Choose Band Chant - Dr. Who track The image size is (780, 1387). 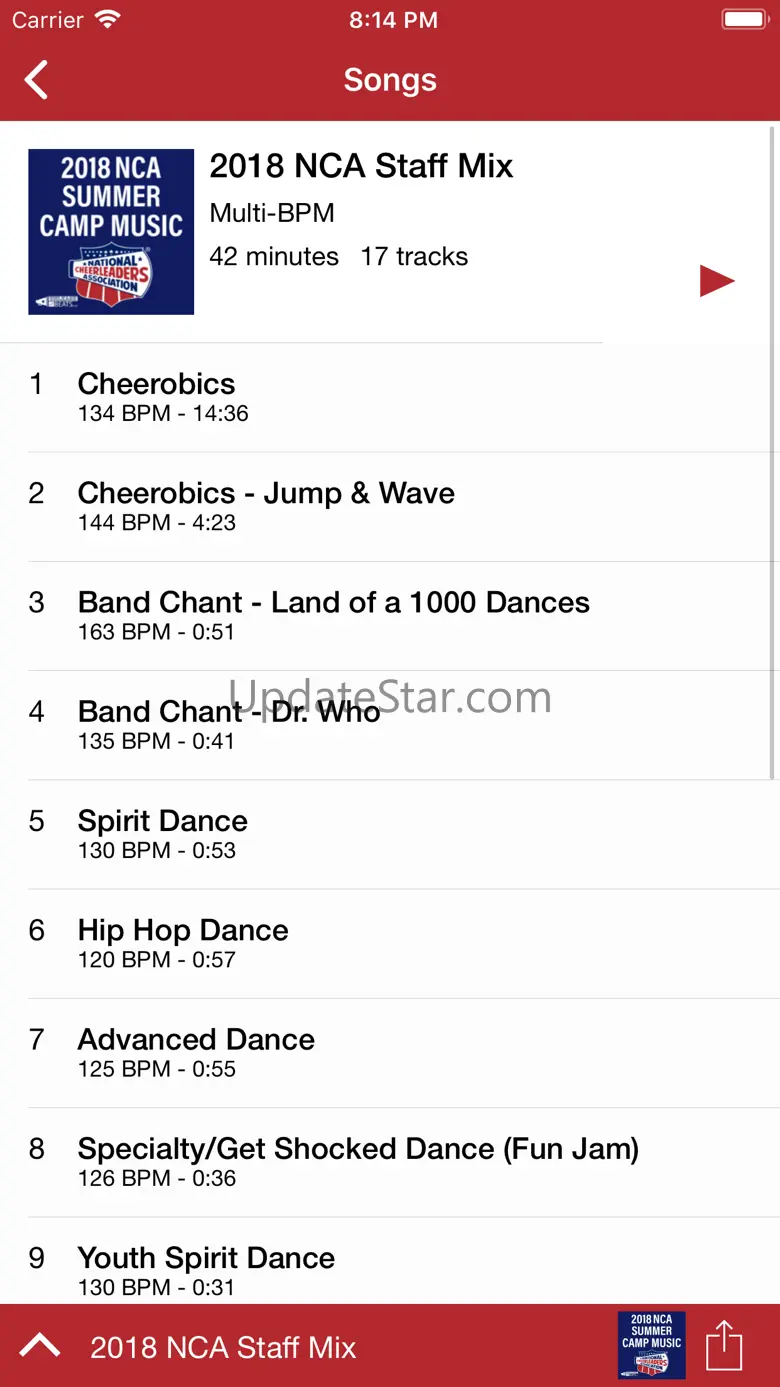(x=228, y=723)
